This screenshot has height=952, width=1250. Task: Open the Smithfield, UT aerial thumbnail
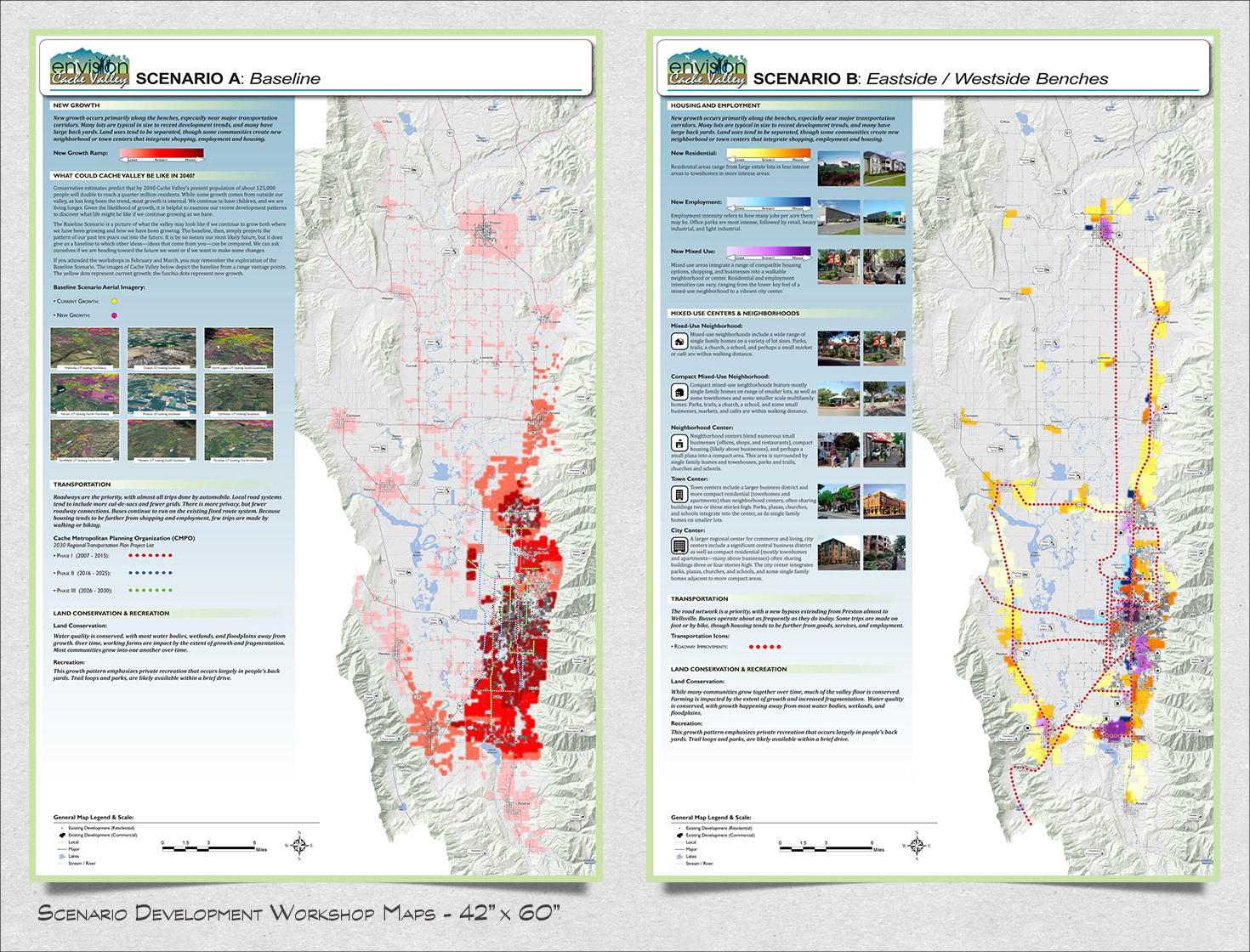click(x=85, y=440)
